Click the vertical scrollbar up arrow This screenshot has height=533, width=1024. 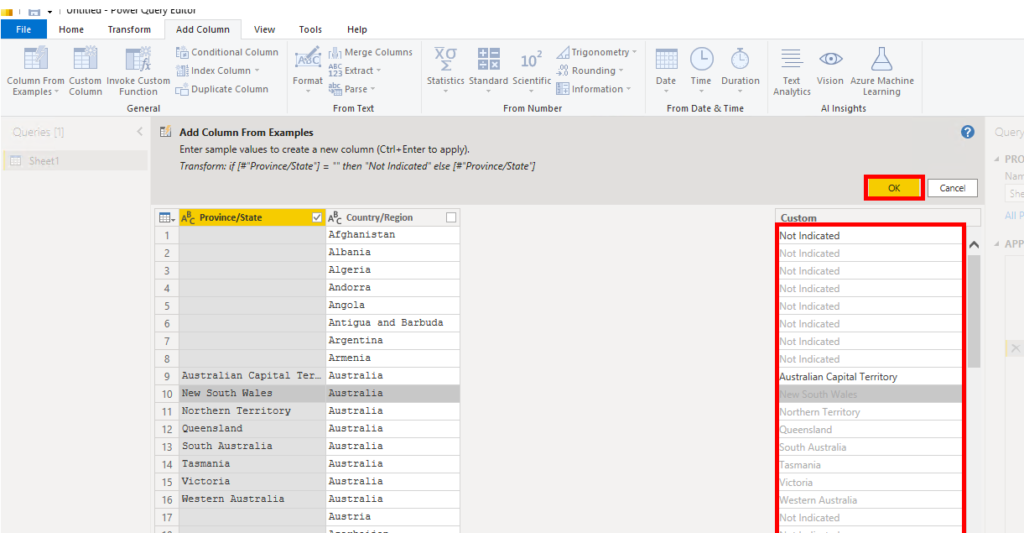tap(974, 245)
